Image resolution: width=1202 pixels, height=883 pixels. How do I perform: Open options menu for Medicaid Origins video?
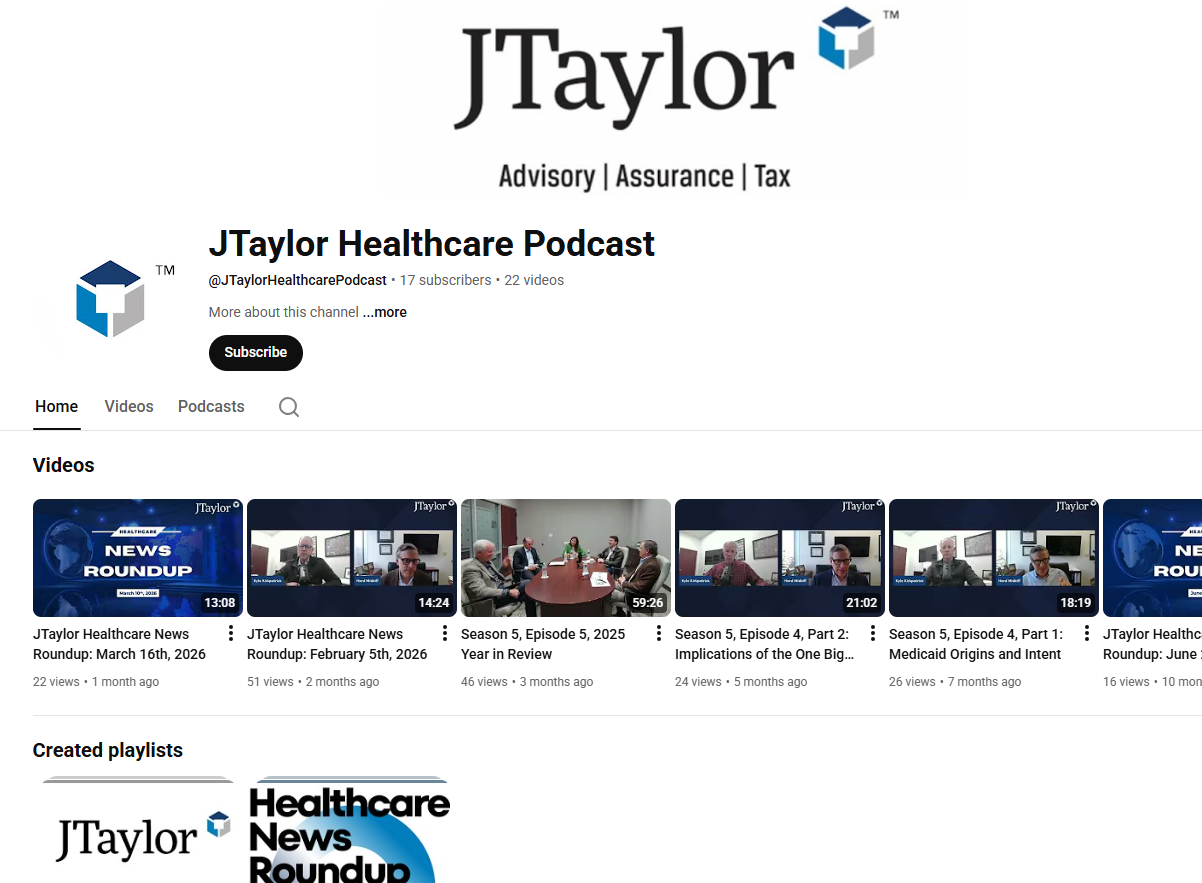tap(1087, 633)
